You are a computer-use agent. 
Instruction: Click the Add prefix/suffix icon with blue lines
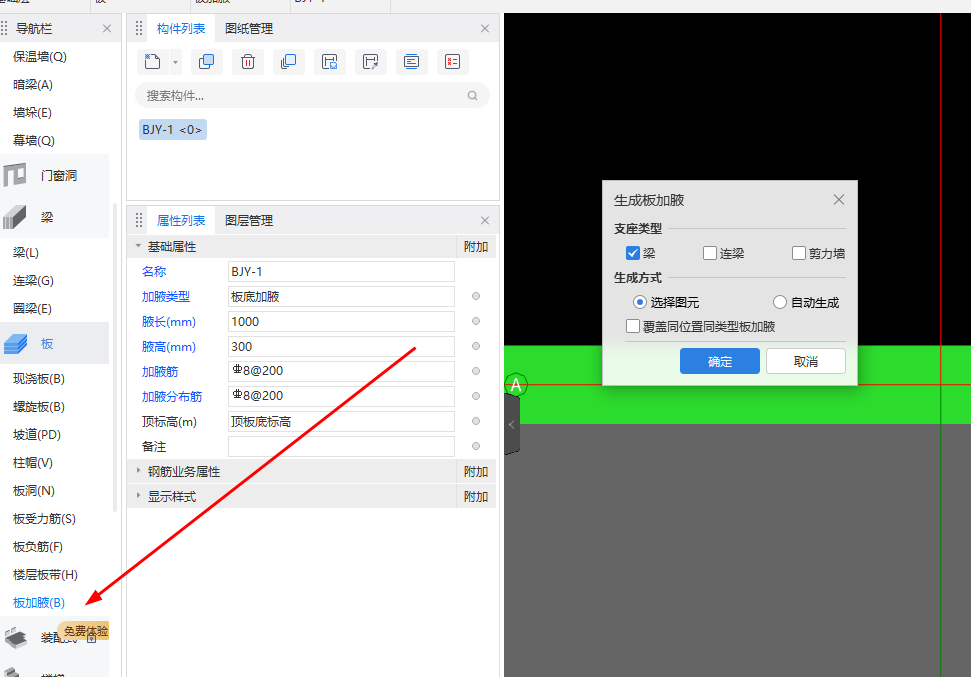coord(411,61)
